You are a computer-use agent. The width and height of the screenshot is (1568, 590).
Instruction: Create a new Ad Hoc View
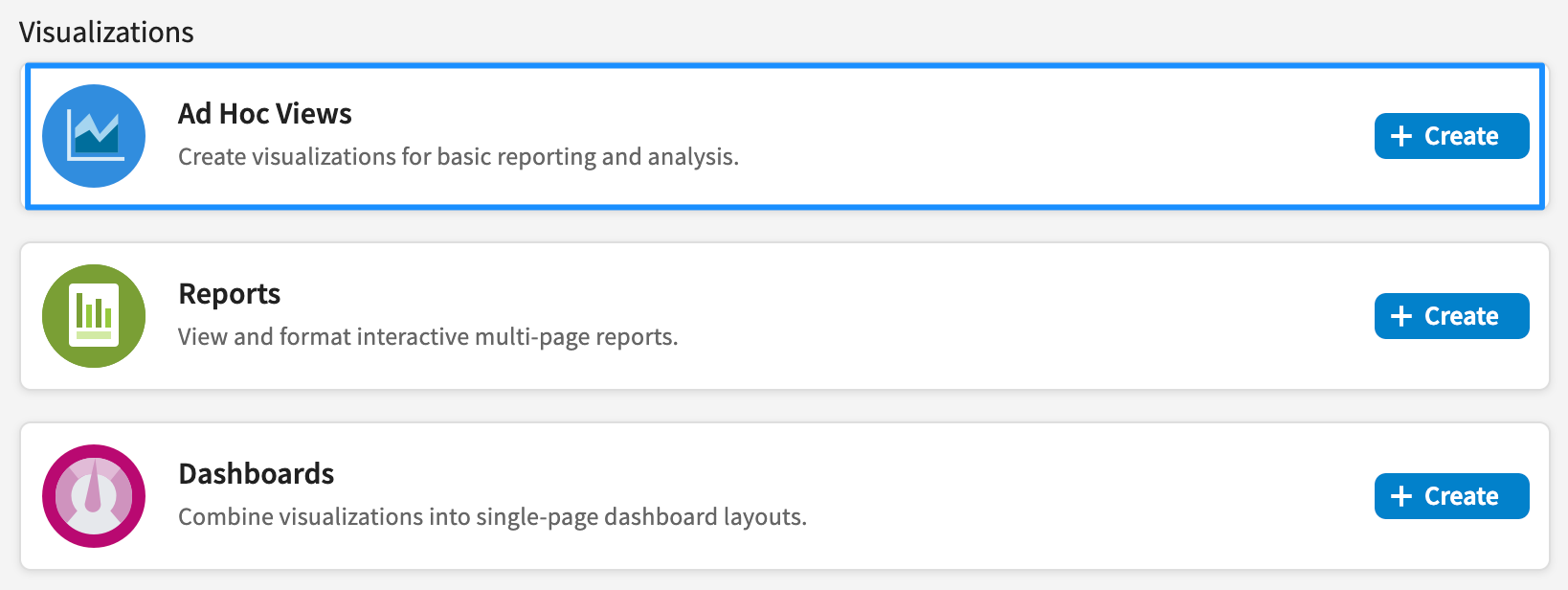(1451, 136)
